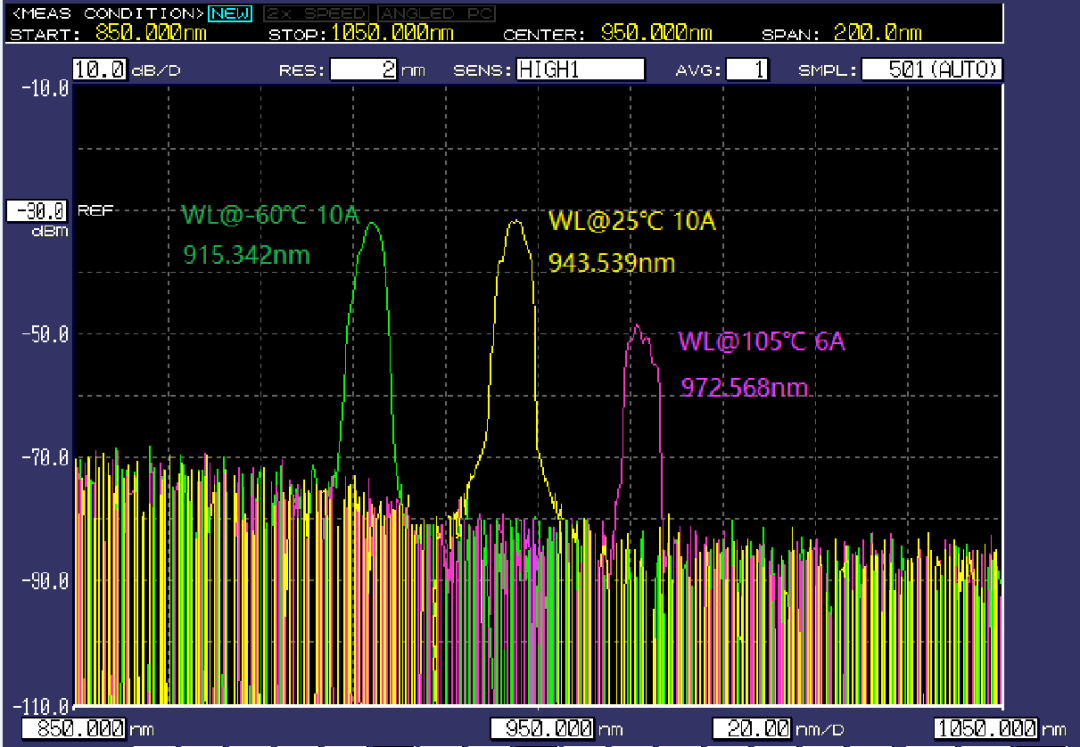Open the SENS field showing HIGH1
1080x747 pixels.
tap(581, 70)
